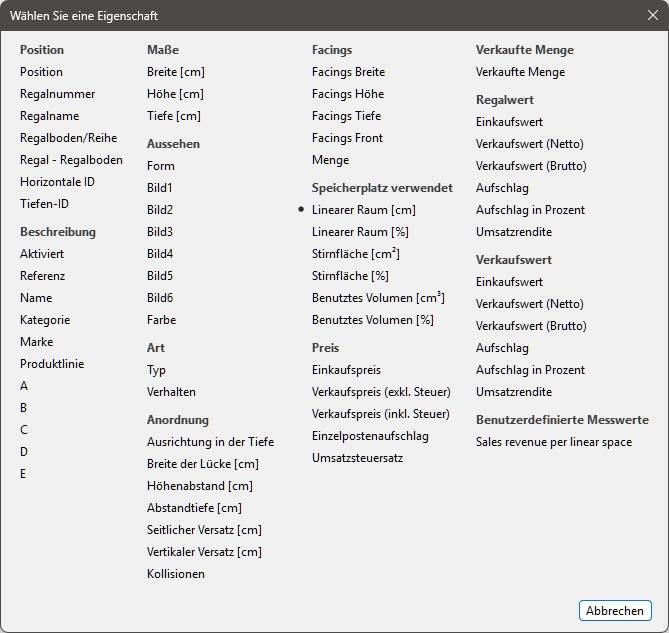This screenshot has height=633, width=669.
Task: Choose Verkaufte Menge property item
Action: pyautogui.click(x=520, y=72)
